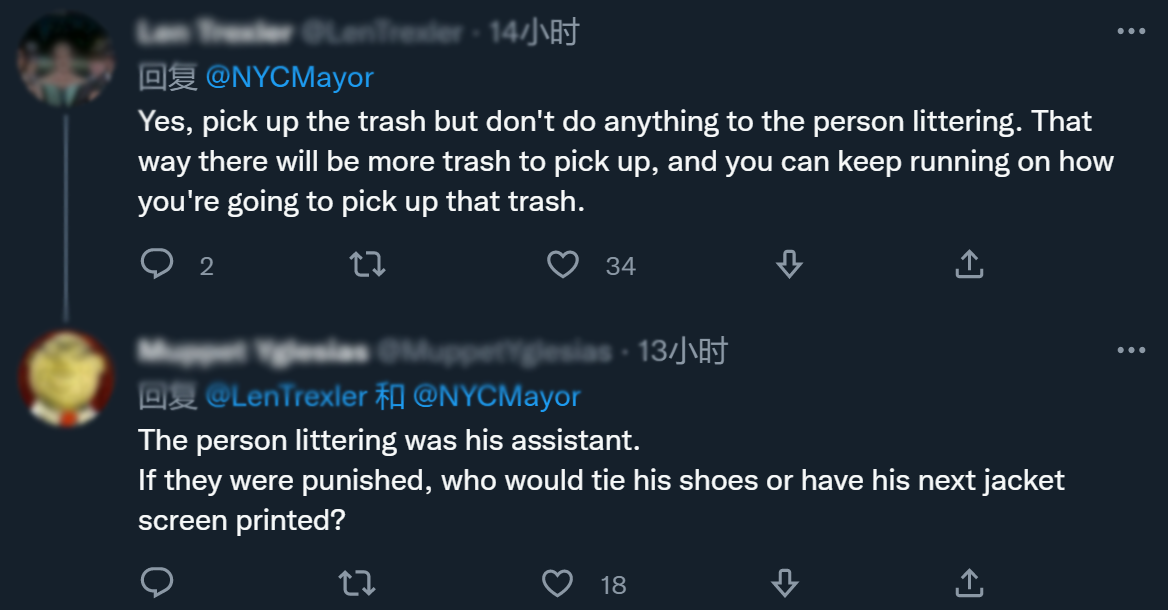1168x610 pixels.
Task: Open the first tweet's 14小时 timestamp
Action: [534, 33]
